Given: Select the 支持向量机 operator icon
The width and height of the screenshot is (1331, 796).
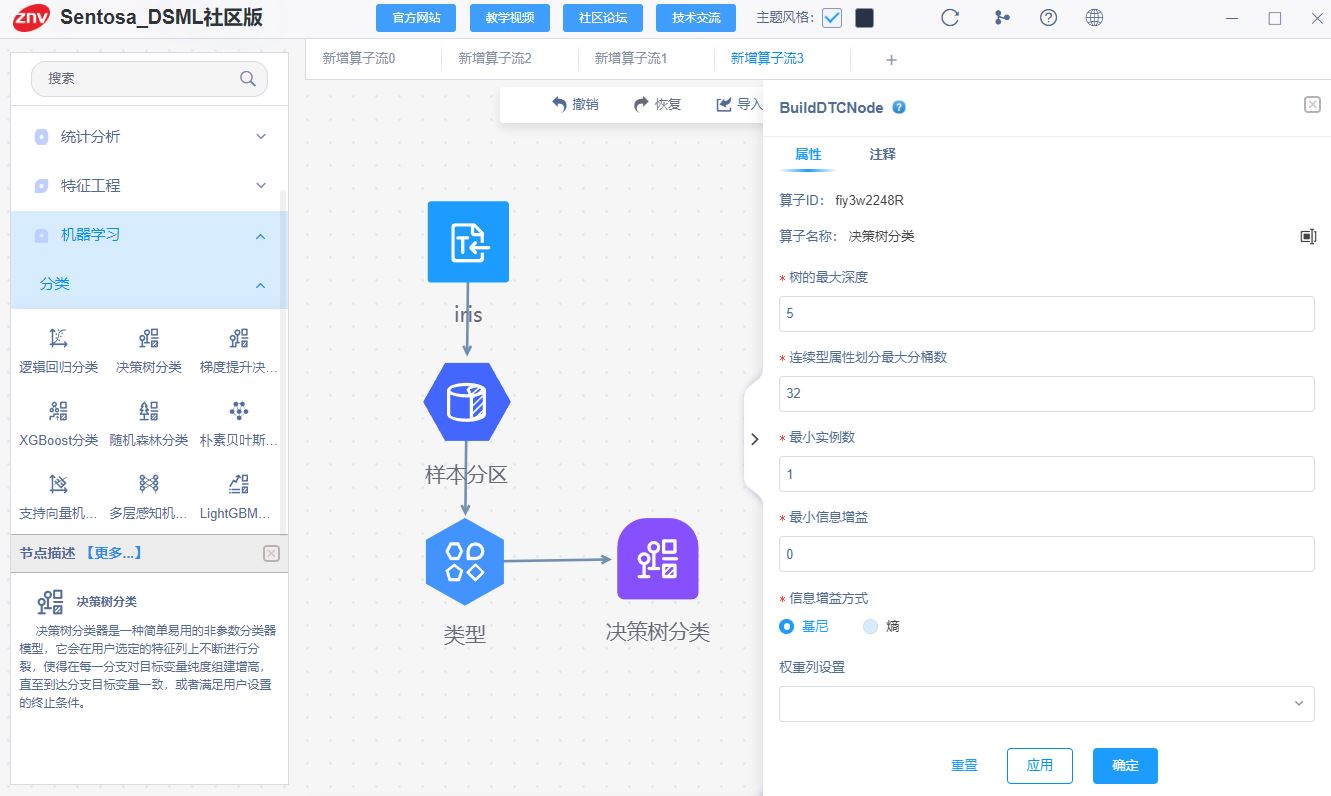Looking at the screenshot, I should click(59, 485).
